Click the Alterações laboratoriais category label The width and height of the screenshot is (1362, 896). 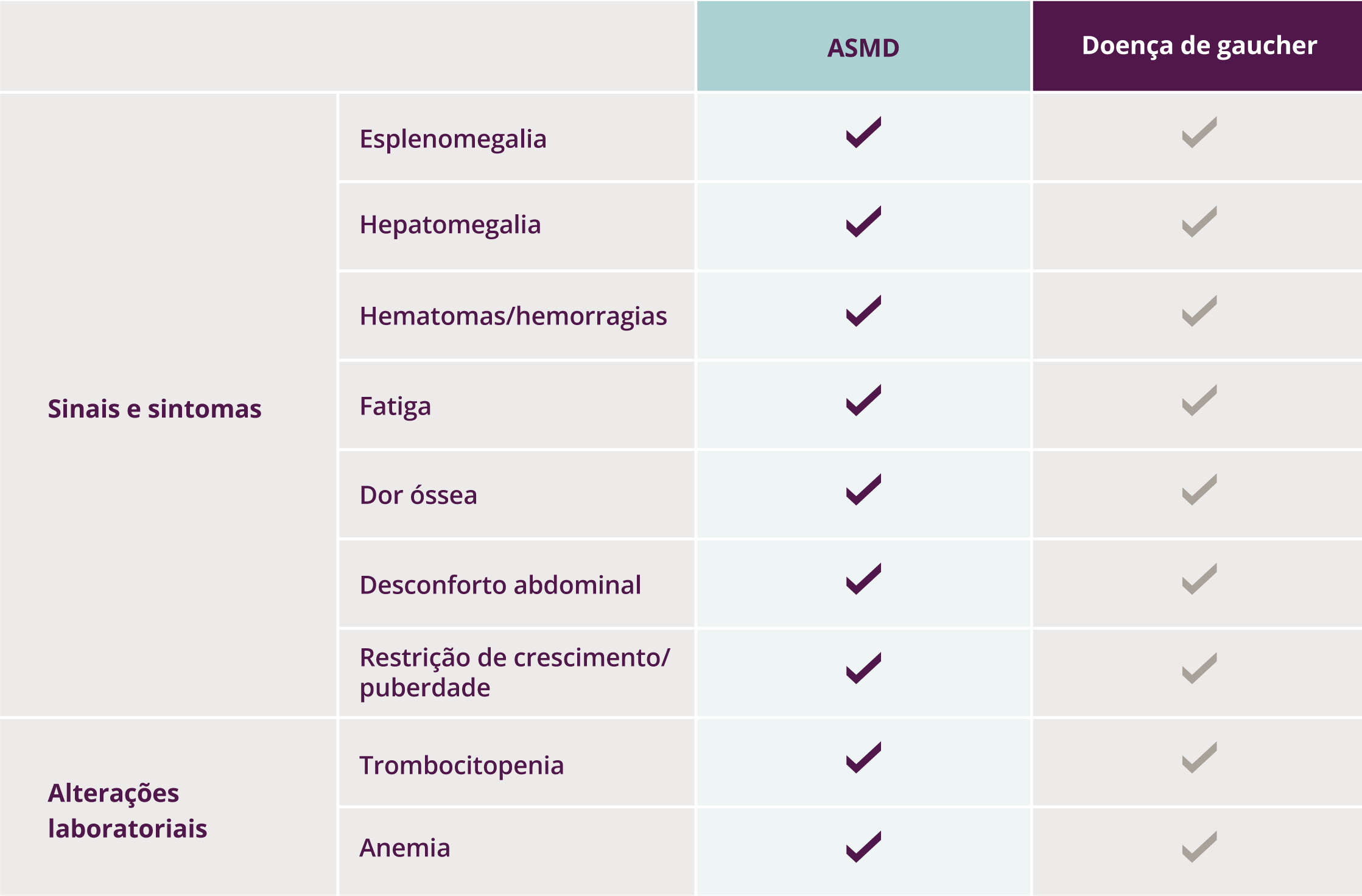pos(128,811)
